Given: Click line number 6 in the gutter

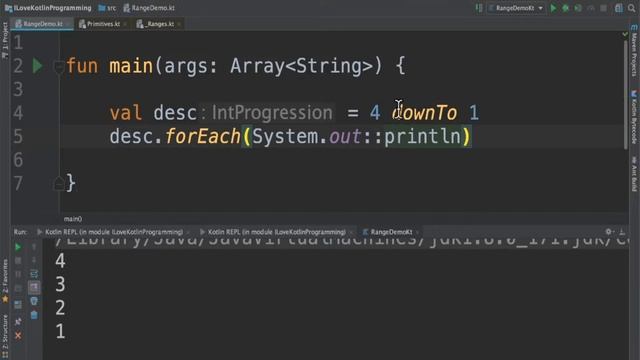Looking at the screenshot, I should (18, 160).
